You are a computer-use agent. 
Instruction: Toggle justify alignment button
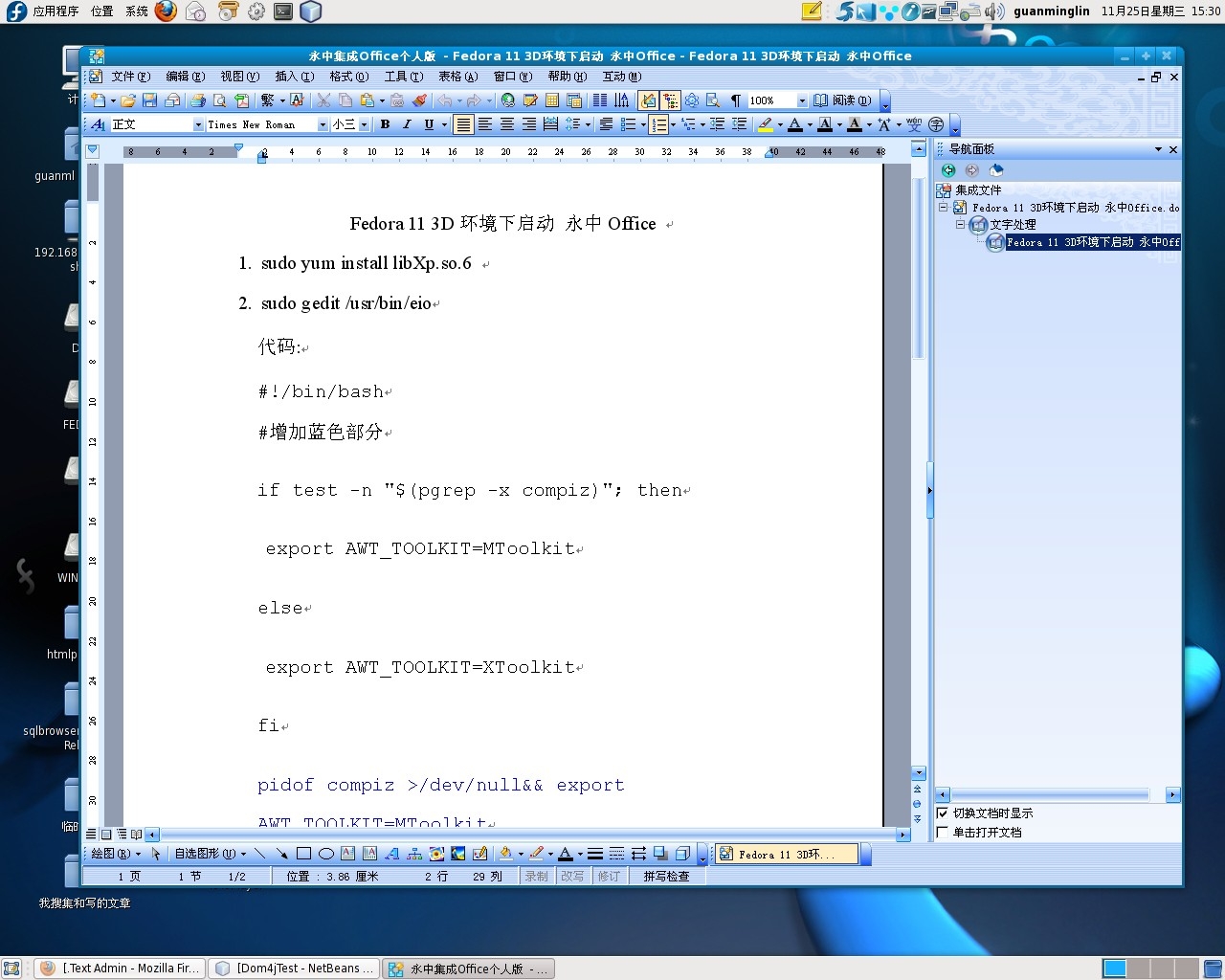(463, 124)
